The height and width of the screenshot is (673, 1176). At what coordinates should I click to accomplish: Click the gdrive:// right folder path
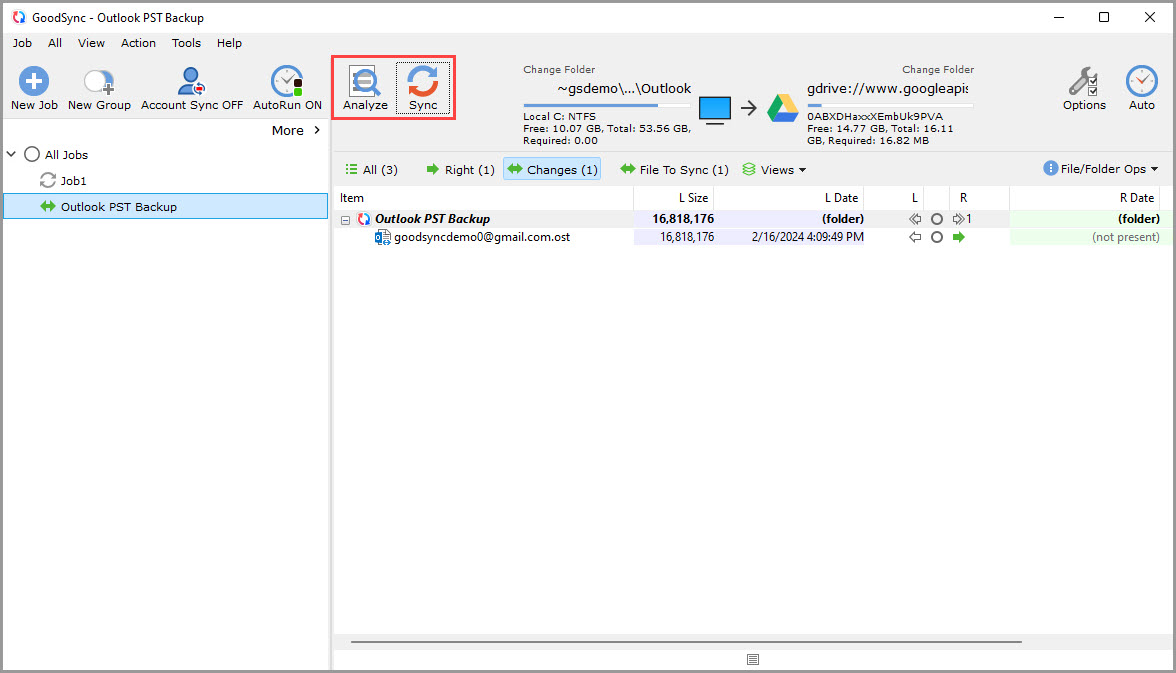pyautogui.click(x=887, y=89)
